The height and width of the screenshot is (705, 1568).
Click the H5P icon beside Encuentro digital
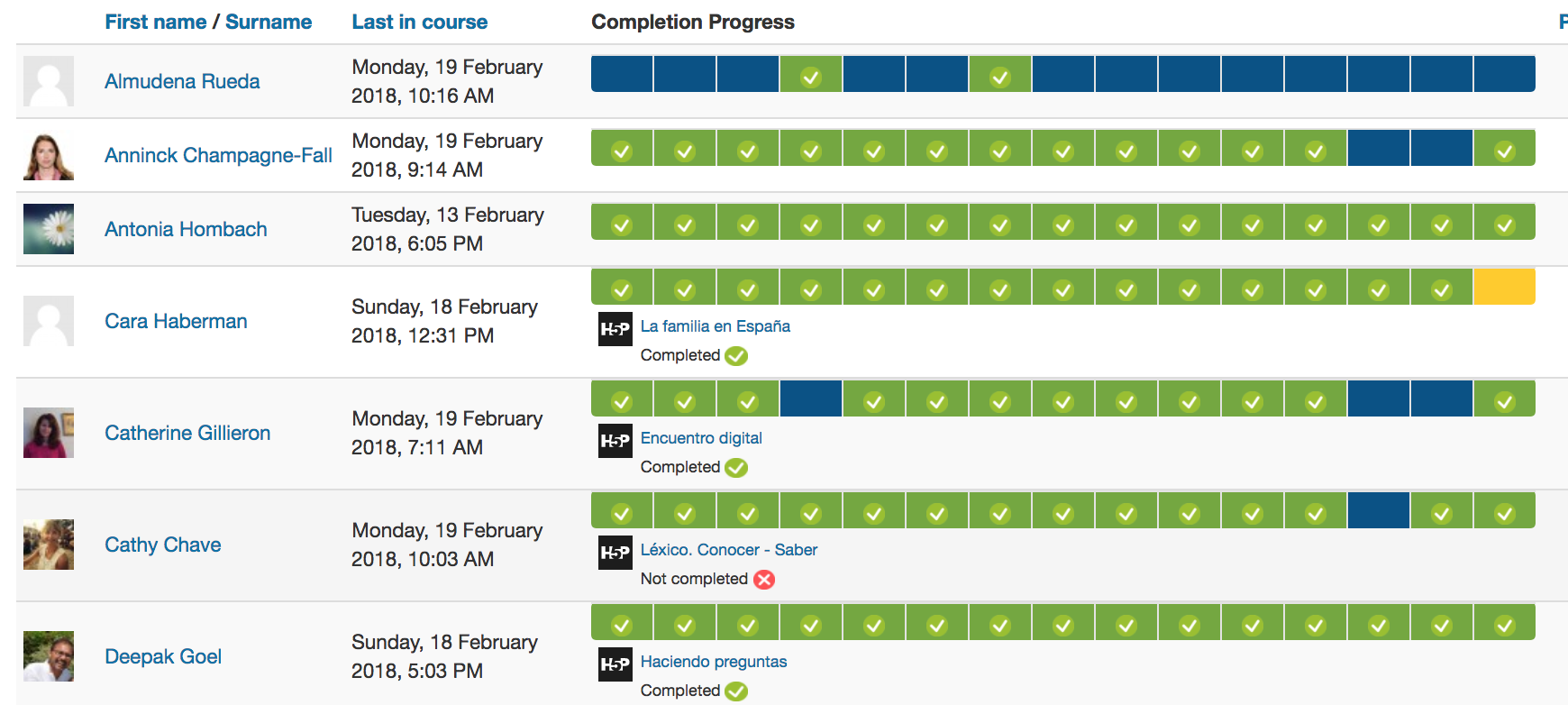coord(615,441)
